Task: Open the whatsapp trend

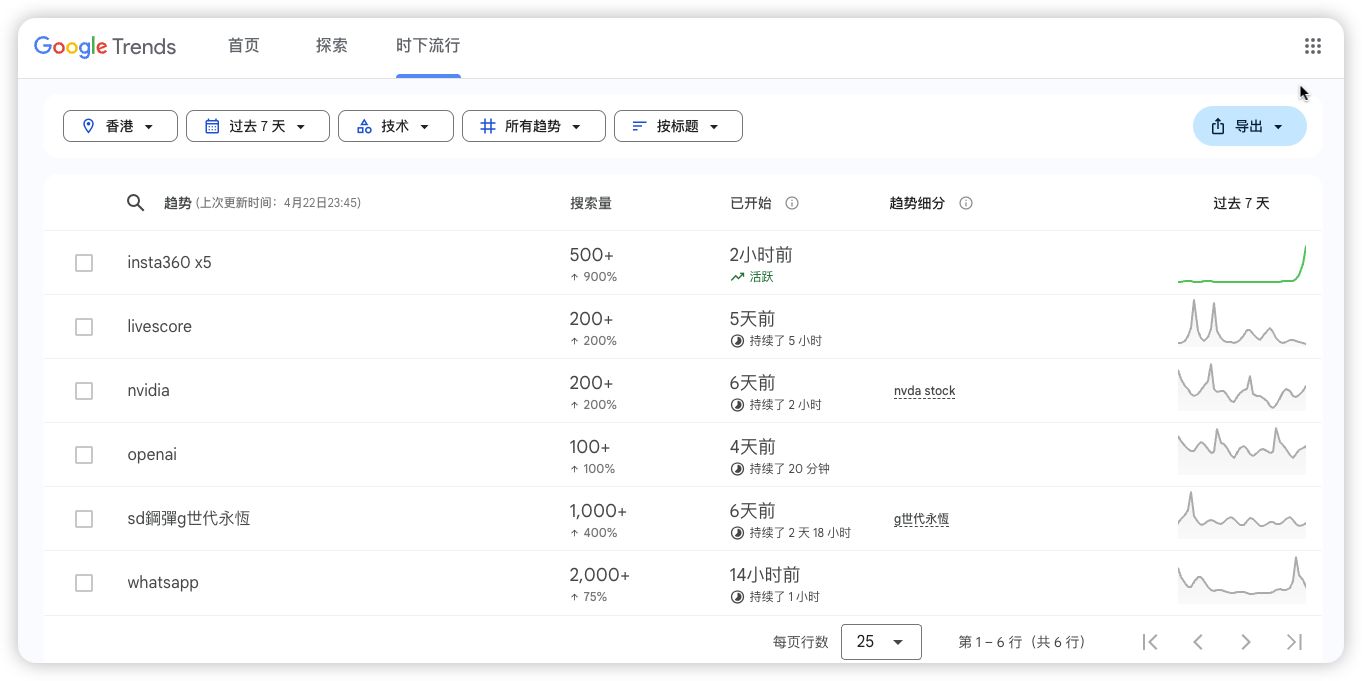Action: tap(163, 583)
